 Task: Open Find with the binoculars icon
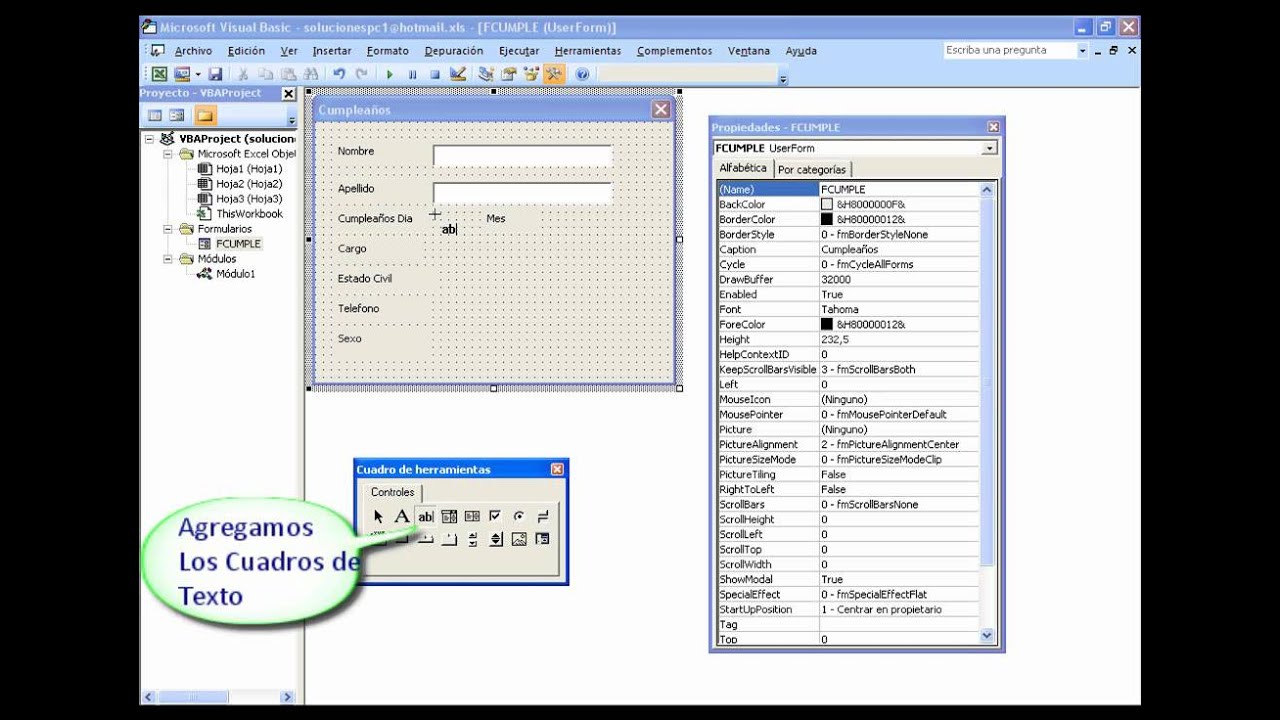[311, 74]
